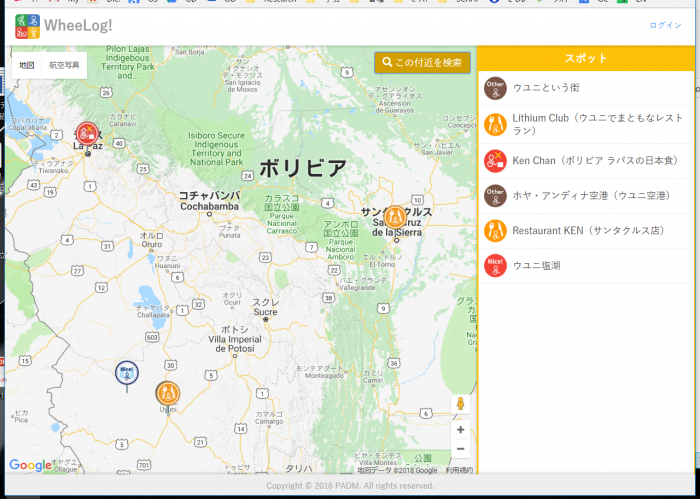Click the Isiboro Secure park label

217,149
